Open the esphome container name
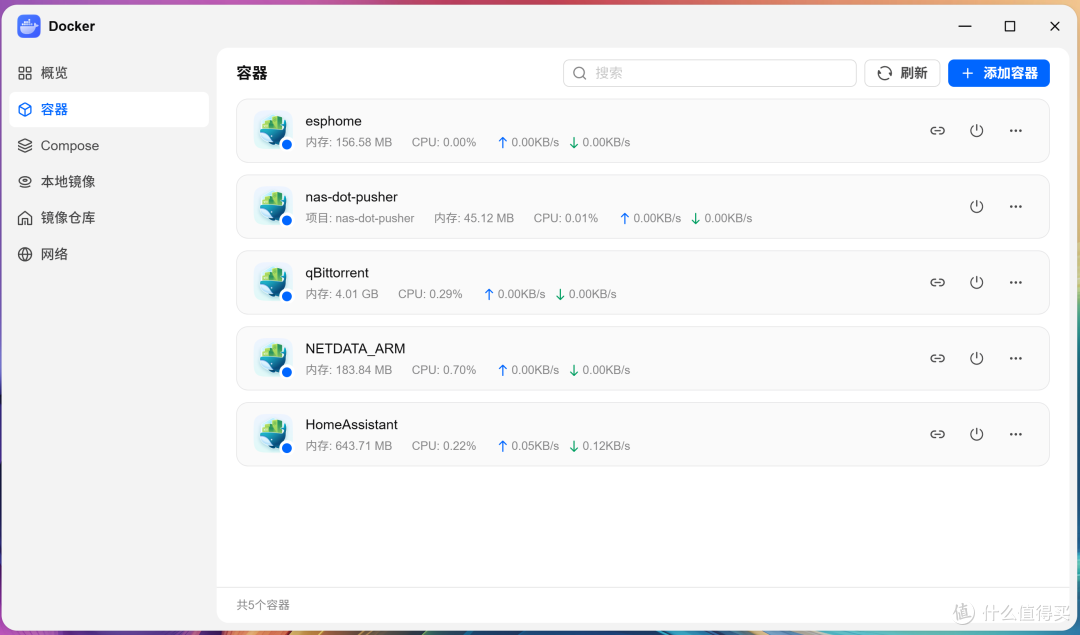The image size is (1080, 635). [x=333, y=121]
